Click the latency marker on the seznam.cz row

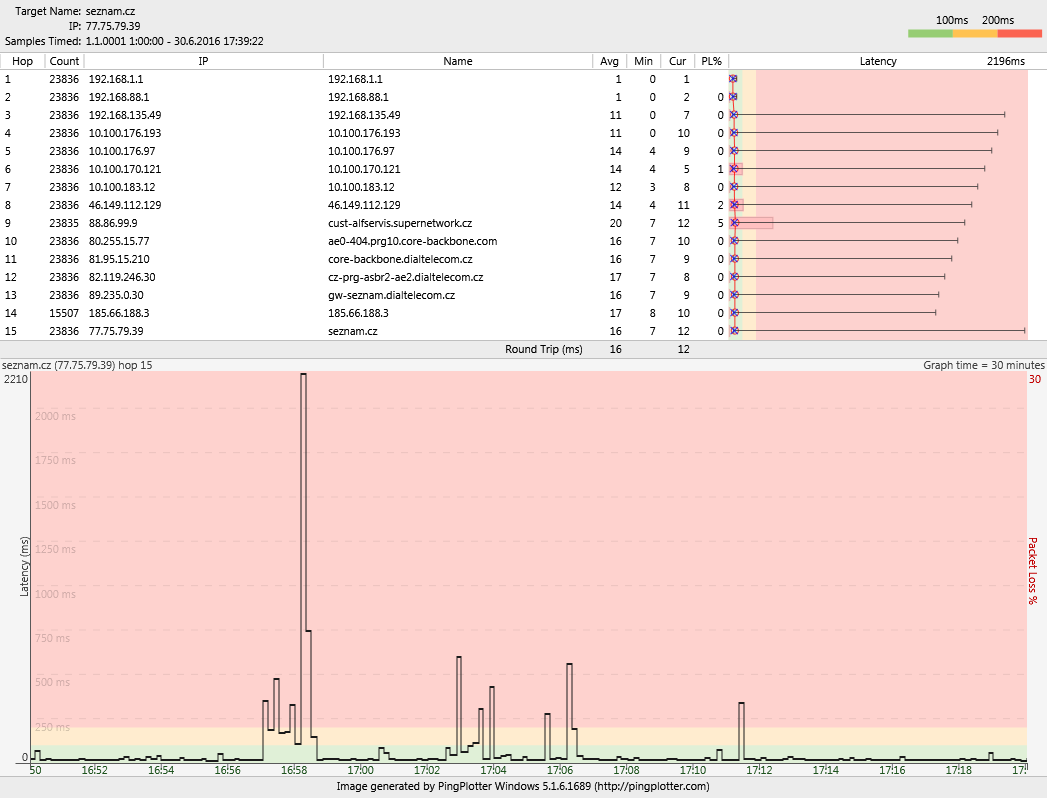[x=734, y=331]
